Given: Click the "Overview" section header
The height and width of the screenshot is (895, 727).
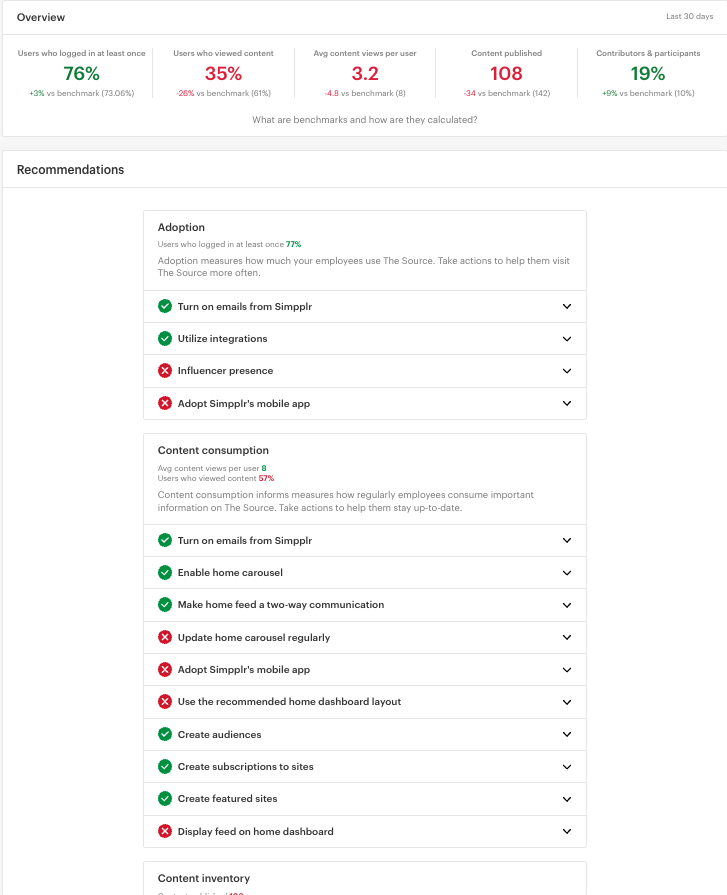Looking at the screenshot, I should (x=40, y=17).
